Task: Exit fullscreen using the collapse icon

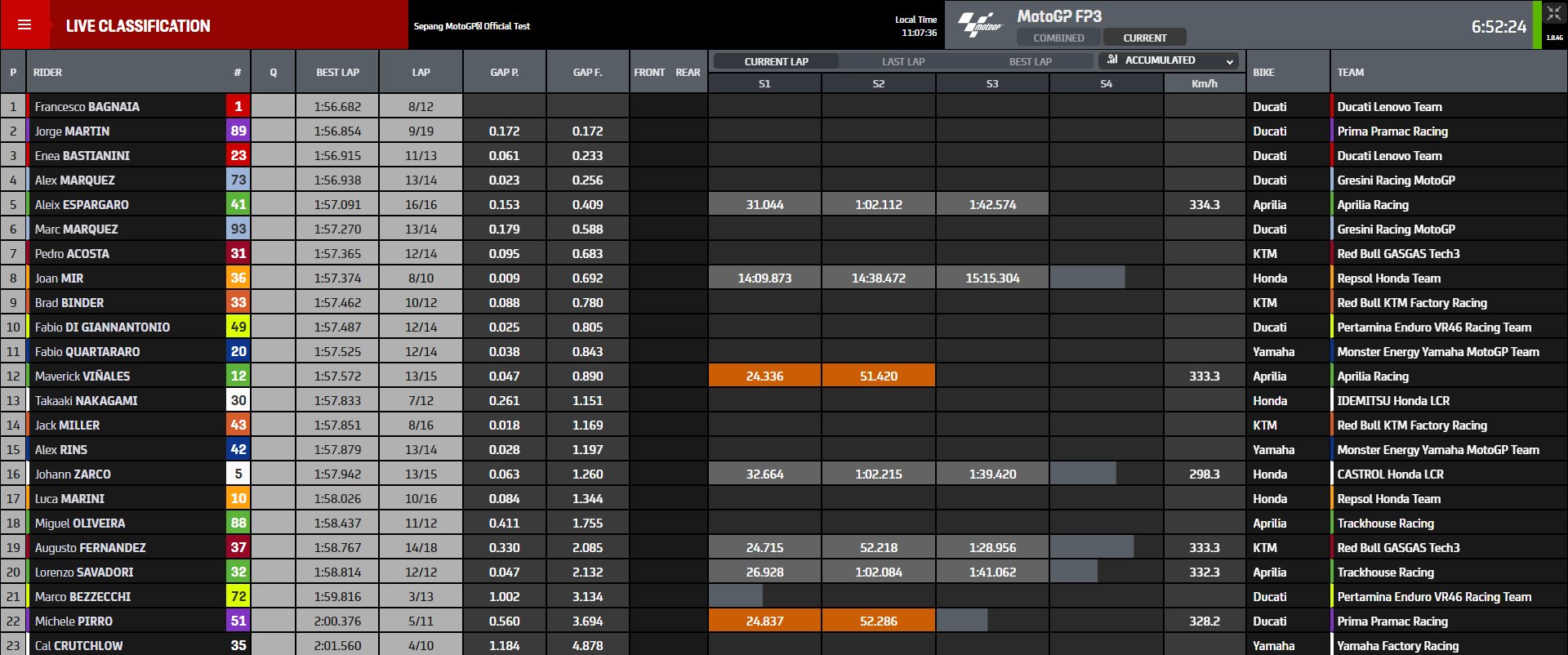Action: pos(1554,13)
